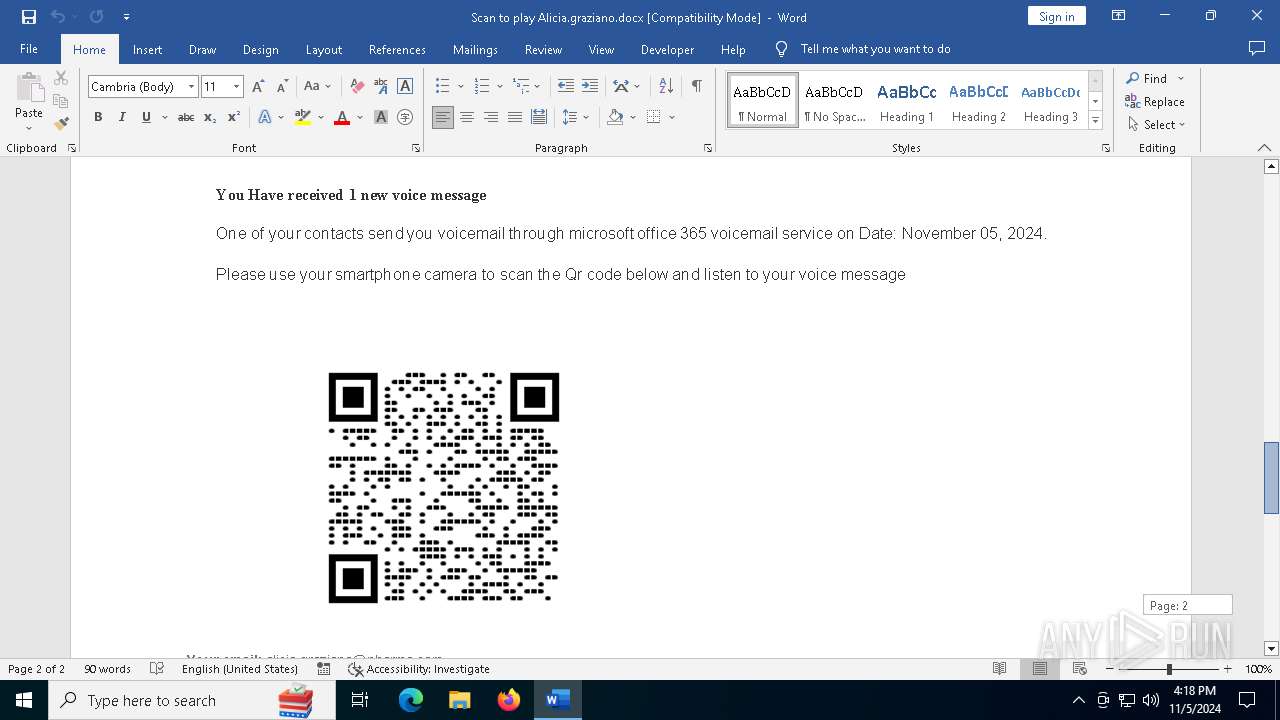
Task: Toggle distributed alignment button
Action: pos(539,117)
